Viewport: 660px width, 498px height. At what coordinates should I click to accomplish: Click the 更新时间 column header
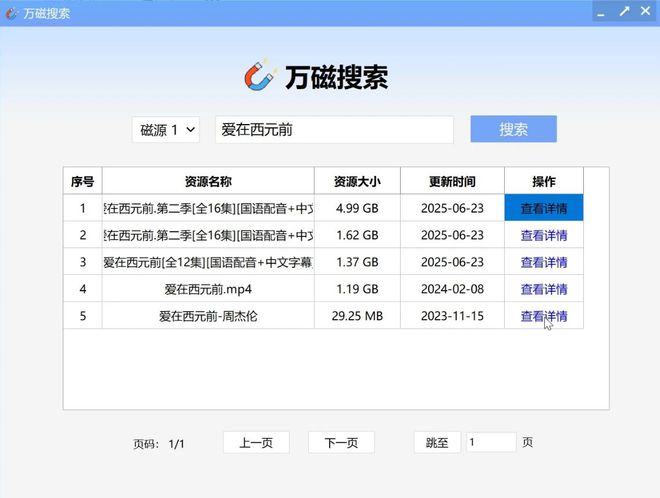coord(452,181)
